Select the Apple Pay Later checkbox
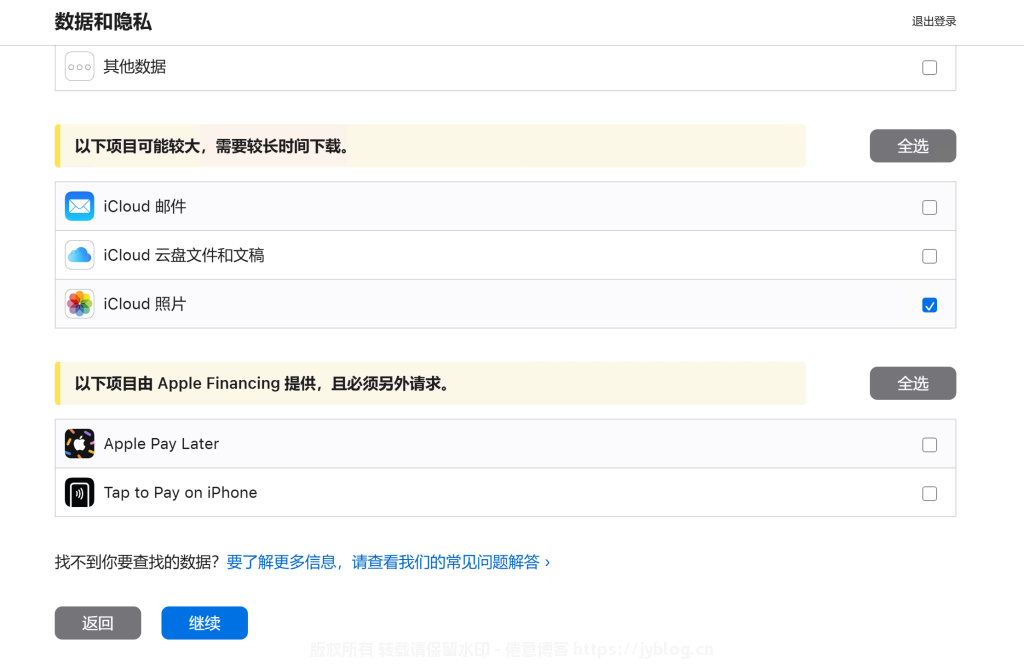Viewport: 1024px width, 669px height. [x=929, y=445]
